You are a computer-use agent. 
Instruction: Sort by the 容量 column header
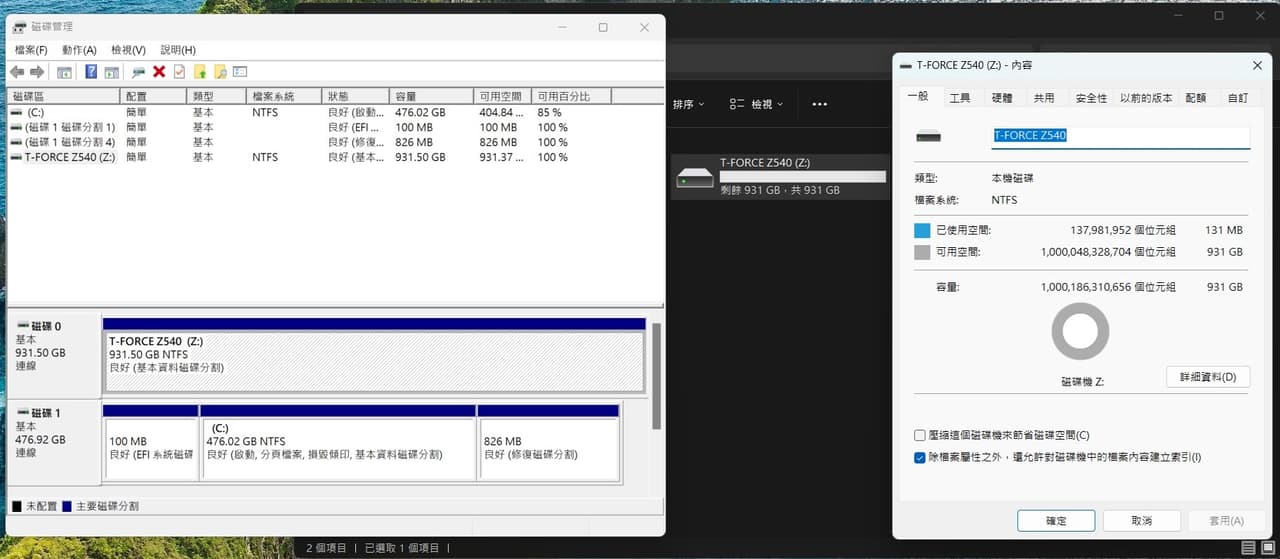(432, 96)
